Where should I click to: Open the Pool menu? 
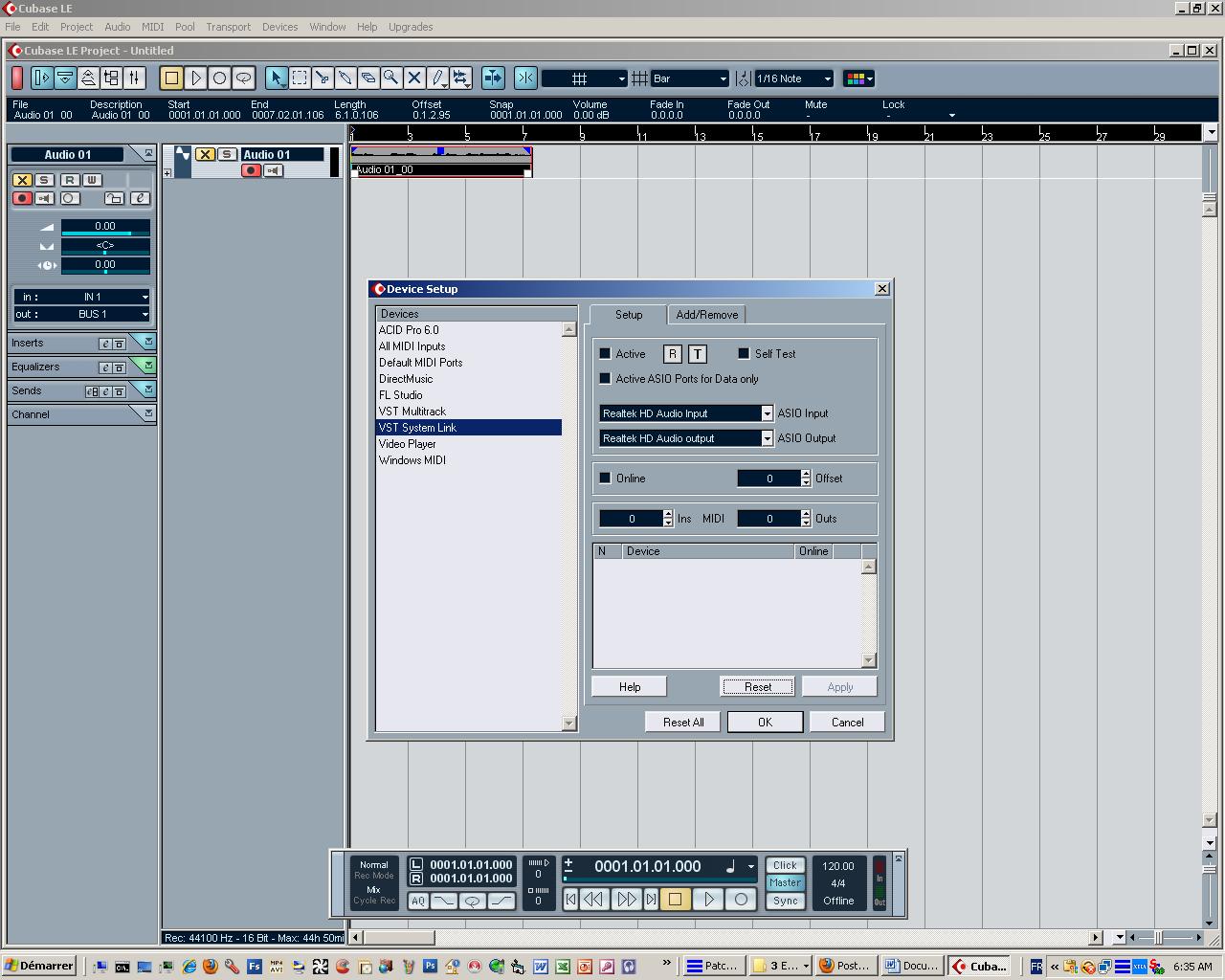[x=185, y=27]
